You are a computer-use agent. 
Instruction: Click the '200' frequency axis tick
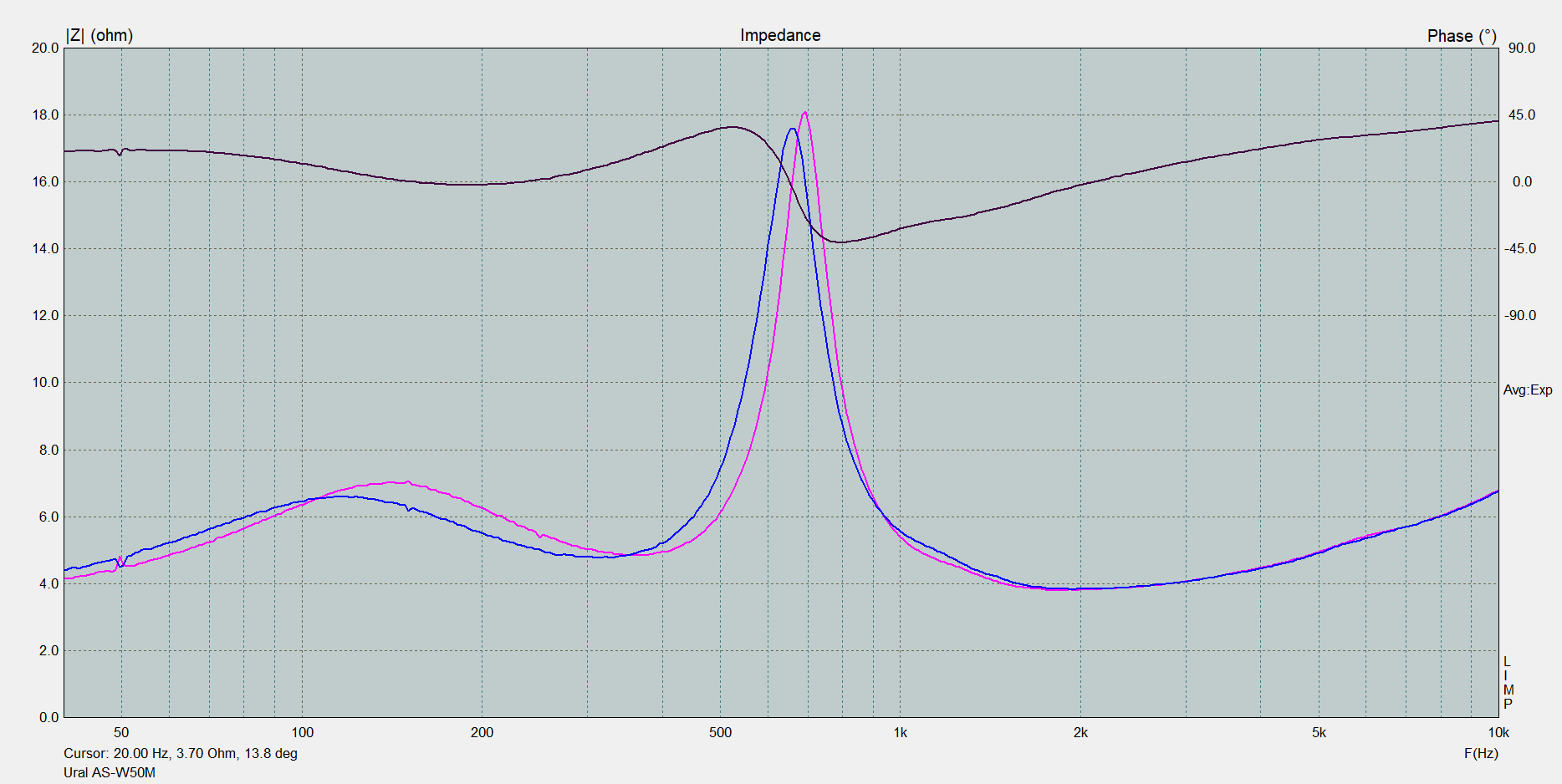tap(482, 732)
